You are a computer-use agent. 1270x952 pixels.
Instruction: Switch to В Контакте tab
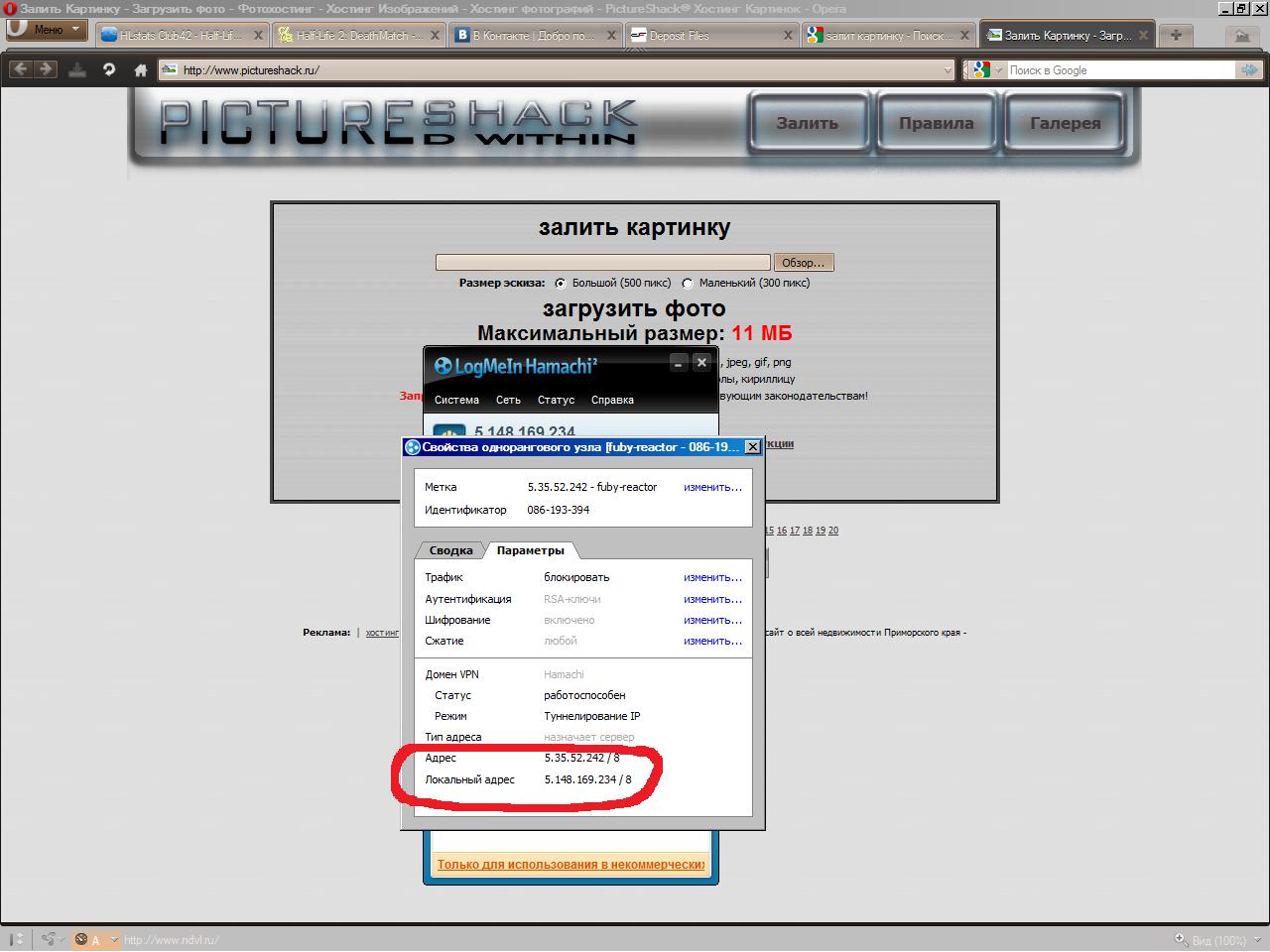click(x=535, y=35)
